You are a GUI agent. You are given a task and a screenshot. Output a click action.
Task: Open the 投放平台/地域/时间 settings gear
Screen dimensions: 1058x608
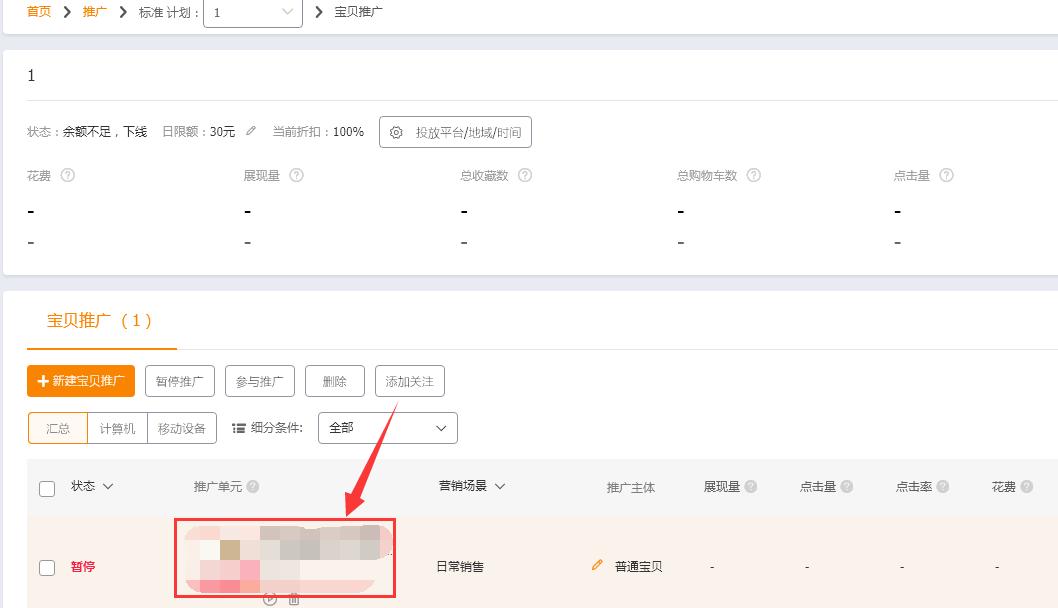(455, 131)
